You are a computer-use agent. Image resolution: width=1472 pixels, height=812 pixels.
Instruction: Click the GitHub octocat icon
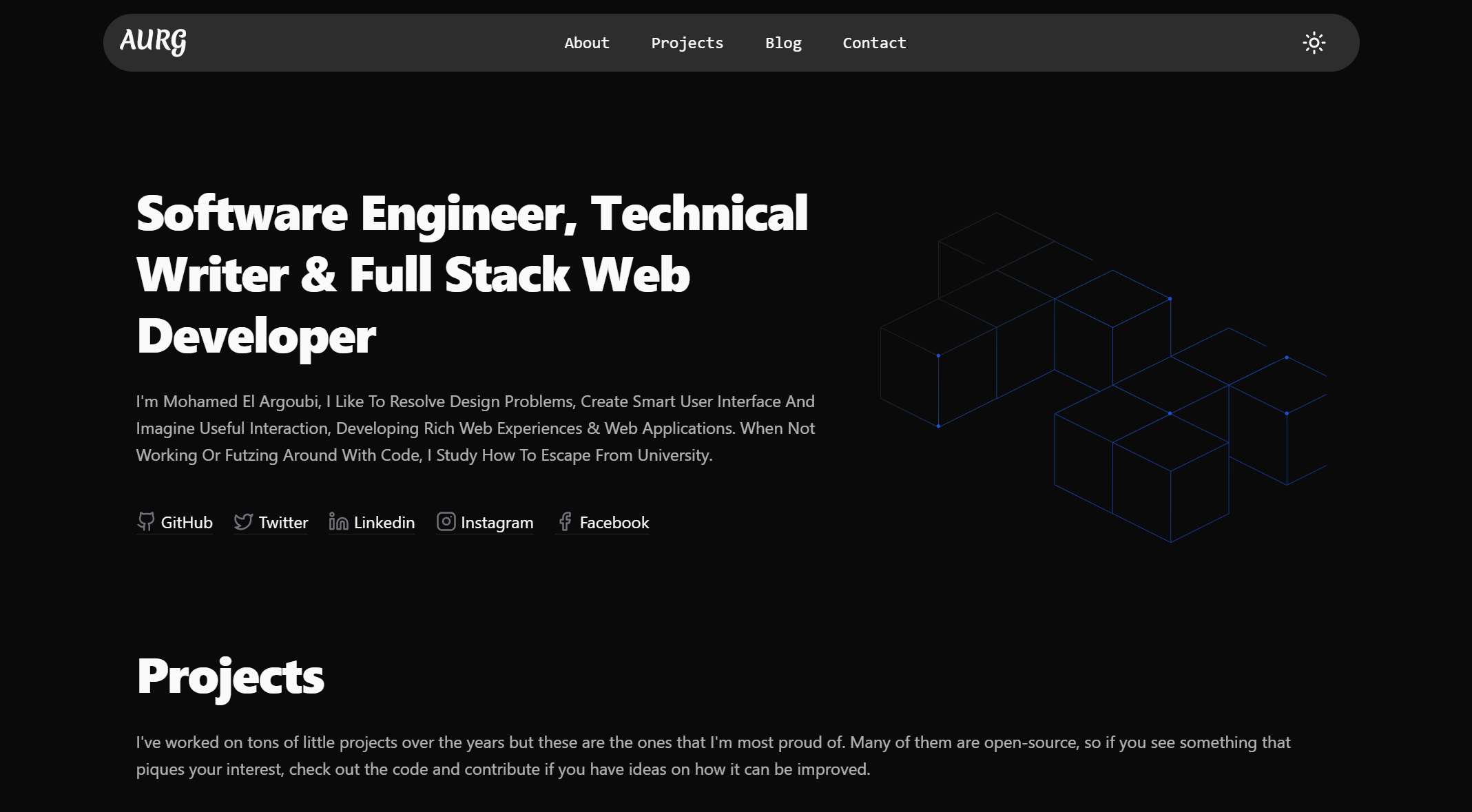pyautogui.click(x=145, y=521)
